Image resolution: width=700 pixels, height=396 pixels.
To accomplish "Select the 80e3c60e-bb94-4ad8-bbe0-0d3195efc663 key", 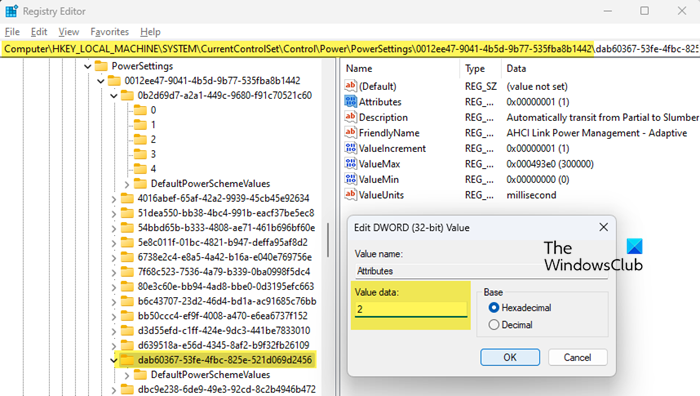I will coord(226,286).
